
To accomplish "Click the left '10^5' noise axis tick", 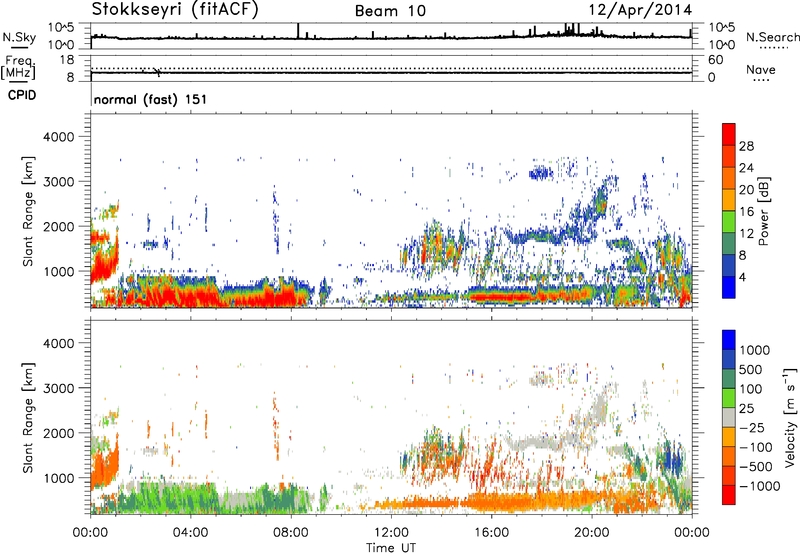I will 62,28.
